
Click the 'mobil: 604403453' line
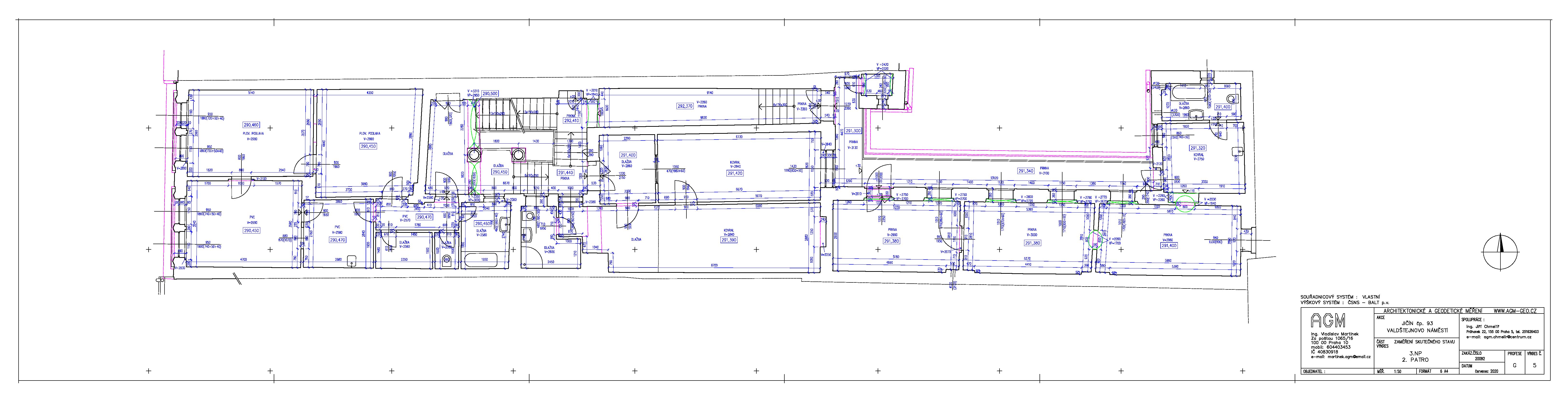pyautogui.click(x=1331, y=348)
